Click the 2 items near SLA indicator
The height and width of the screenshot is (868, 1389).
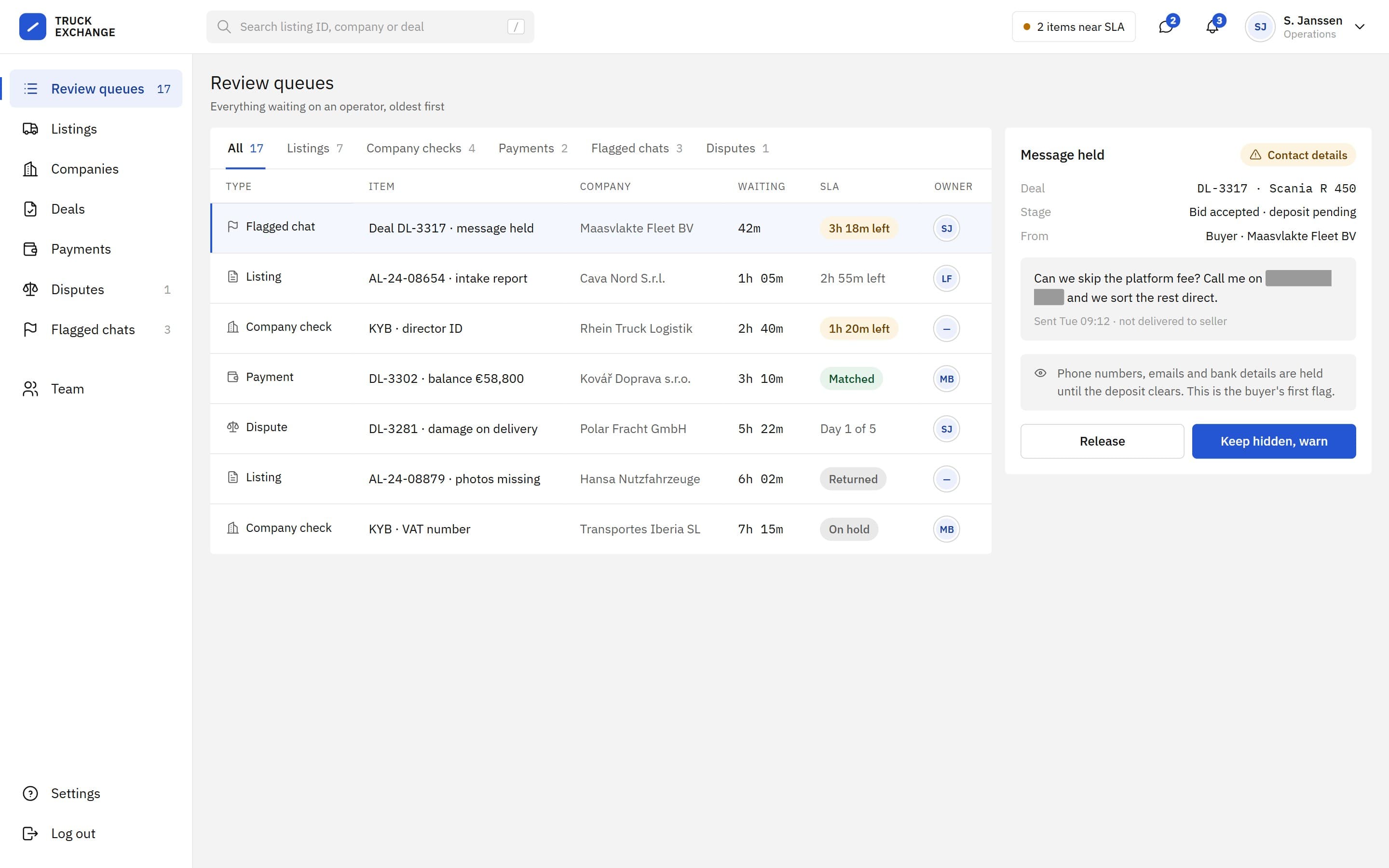pyautogui.click(x=1073, y=27)
